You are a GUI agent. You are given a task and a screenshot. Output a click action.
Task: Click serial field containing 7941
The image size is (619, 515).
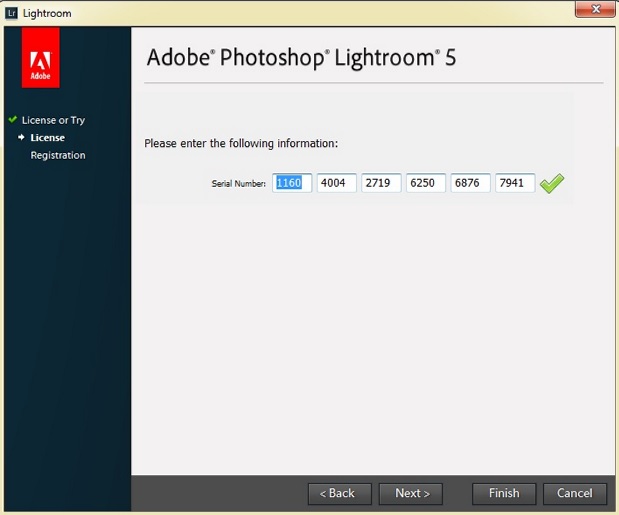click(x=515, y=183)
